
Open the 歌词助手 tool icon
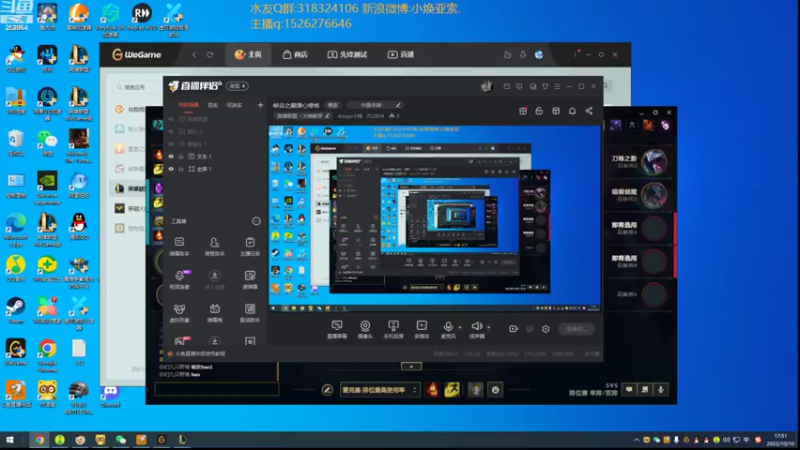249,312
